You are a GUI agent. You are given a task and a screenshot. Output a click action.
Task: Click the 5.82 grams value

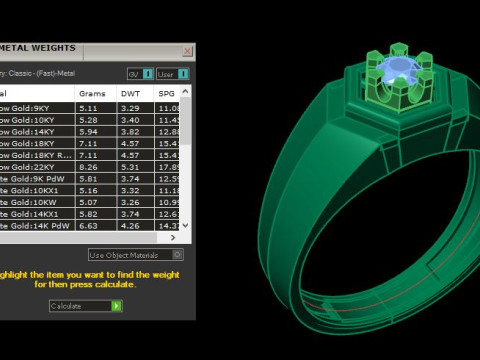coord(88,214)
